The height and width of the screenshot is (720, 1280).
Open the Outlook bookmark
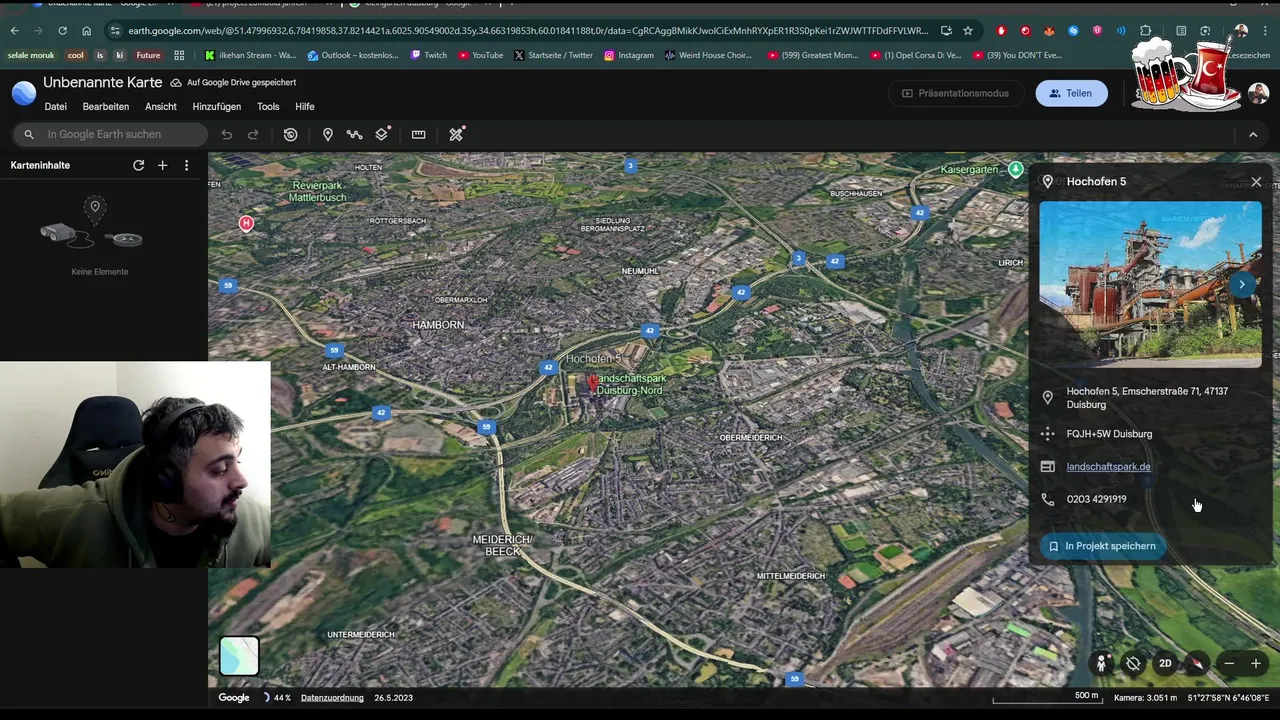click(x=353, y=55)
